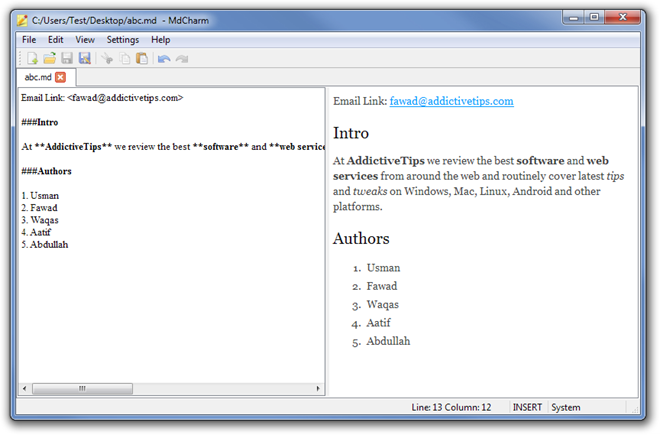This screenshot has width=660, height=435.
Task: Open the Help menu
Action: (x=161, y=40)
